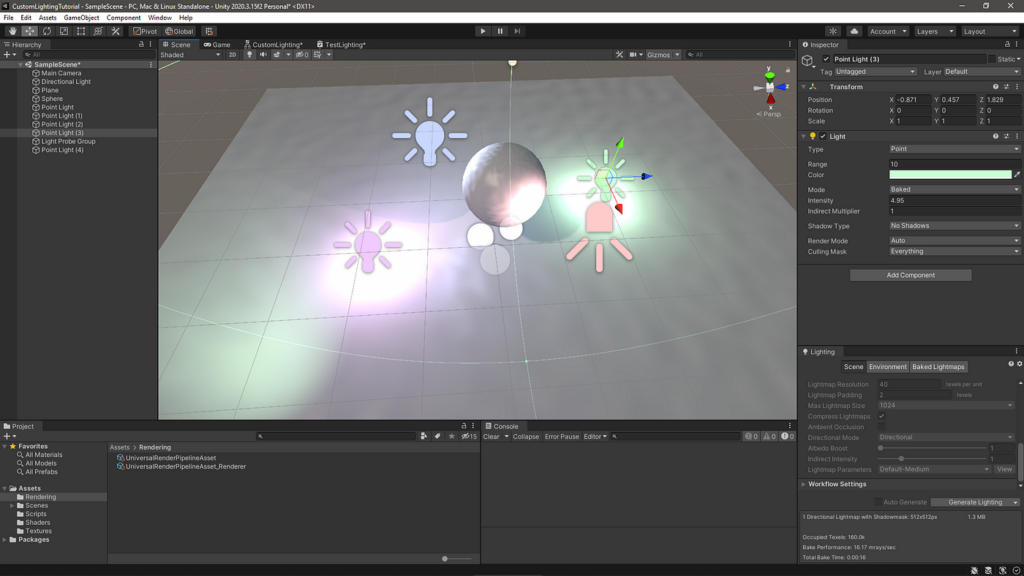
Task: Toggle 2D mode in the Scene view
Action: pyautogui.click(x=233, y=54)
